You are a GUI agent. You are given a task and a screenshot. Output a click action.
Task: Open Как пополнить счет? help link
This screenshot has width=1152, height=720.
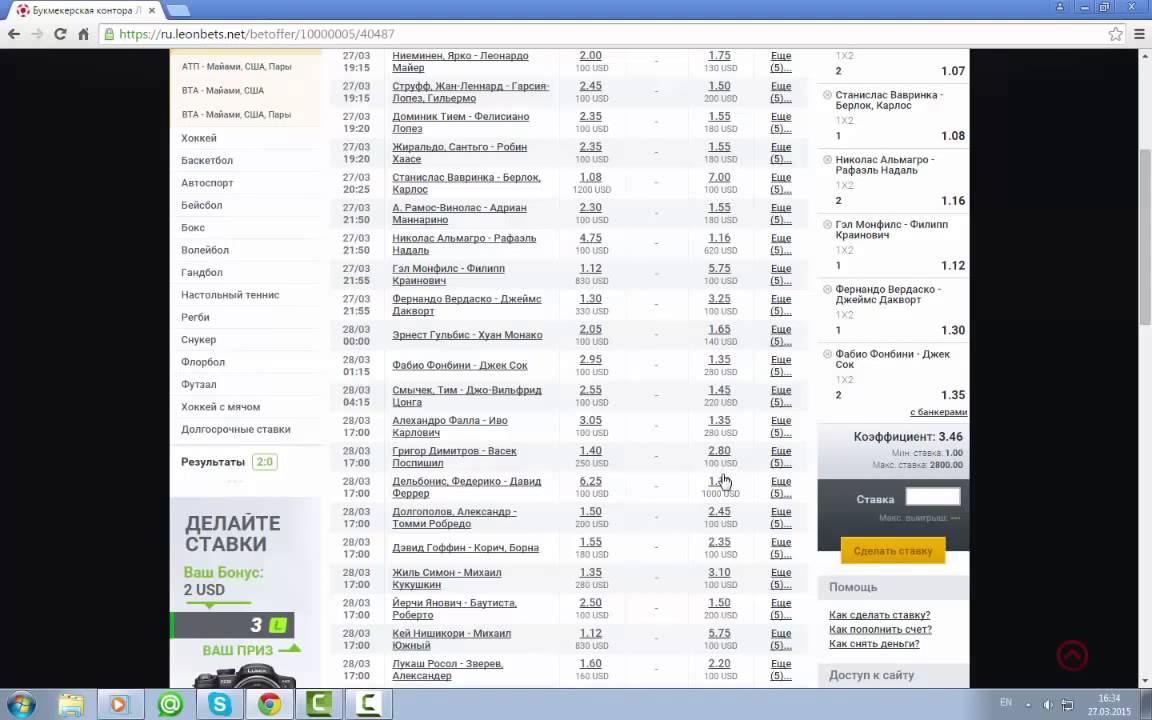(880, 629)
